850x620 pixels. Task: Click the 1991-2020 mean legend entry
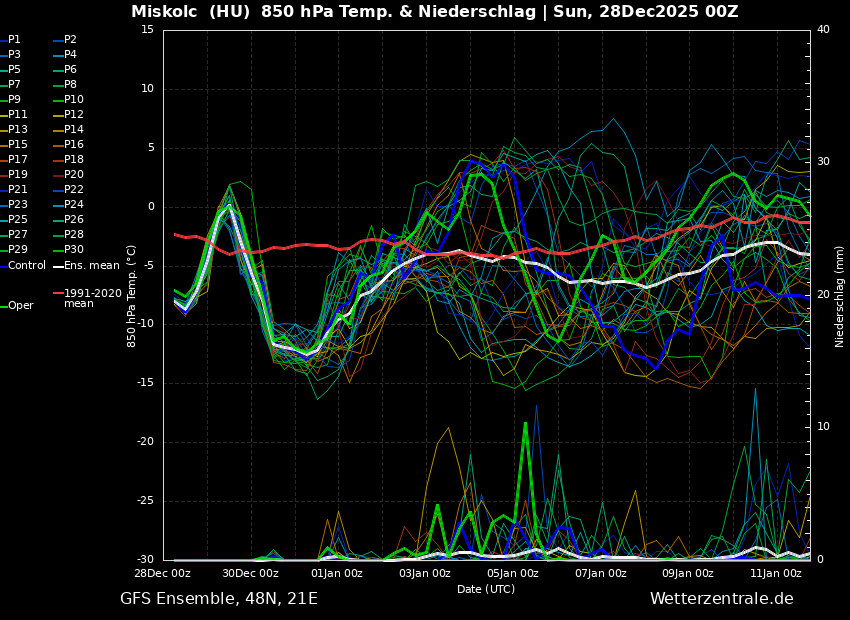92,298
